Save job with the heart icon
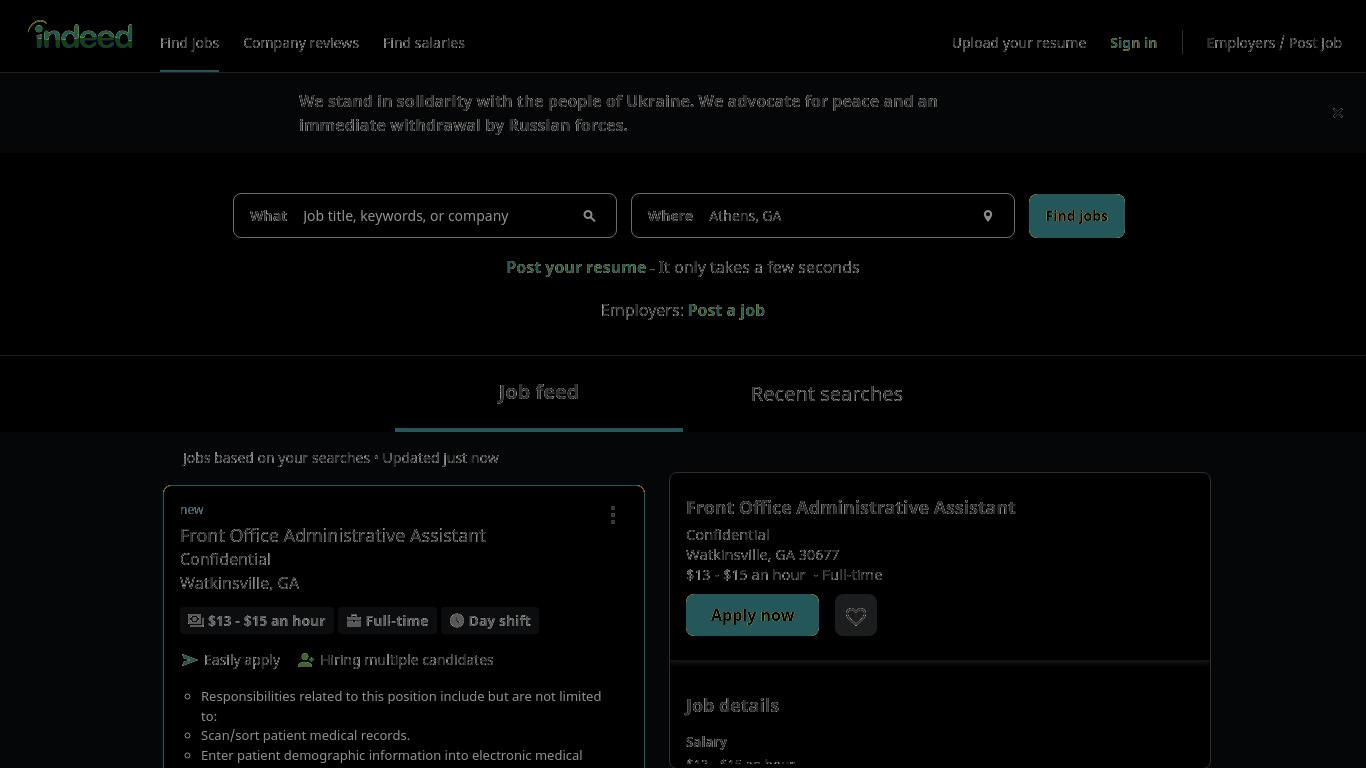Image resolution: width=1366 pixels, height=768 pixels. (856, 615)
